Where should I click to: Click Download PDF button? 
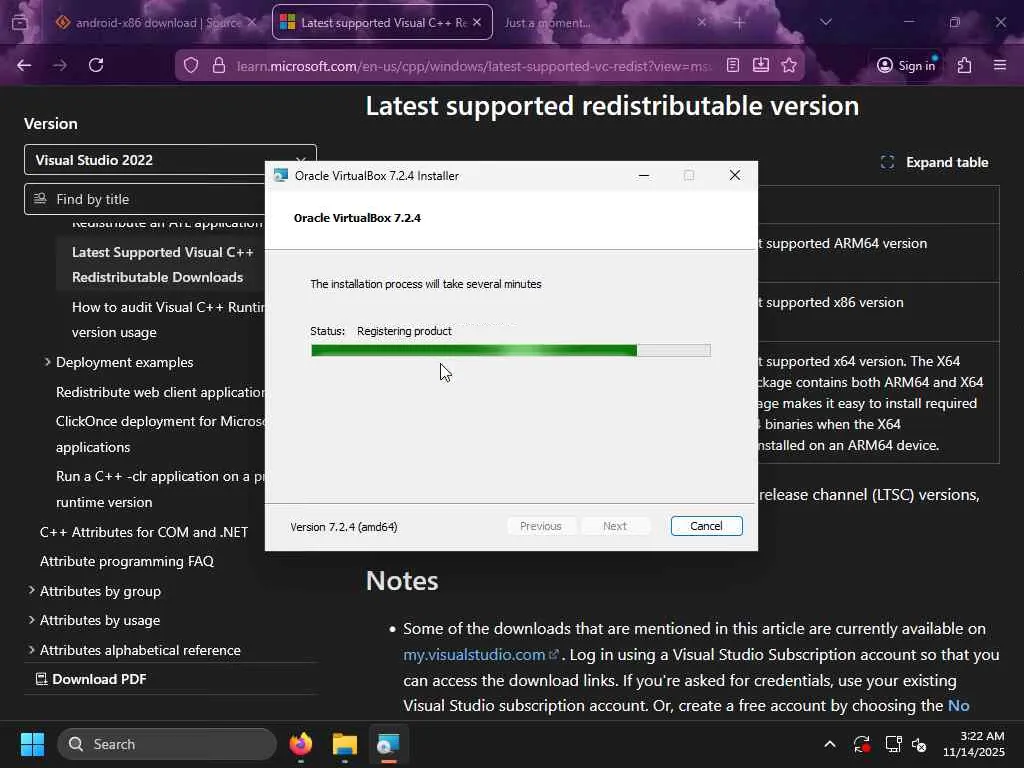tap(91, 679)
